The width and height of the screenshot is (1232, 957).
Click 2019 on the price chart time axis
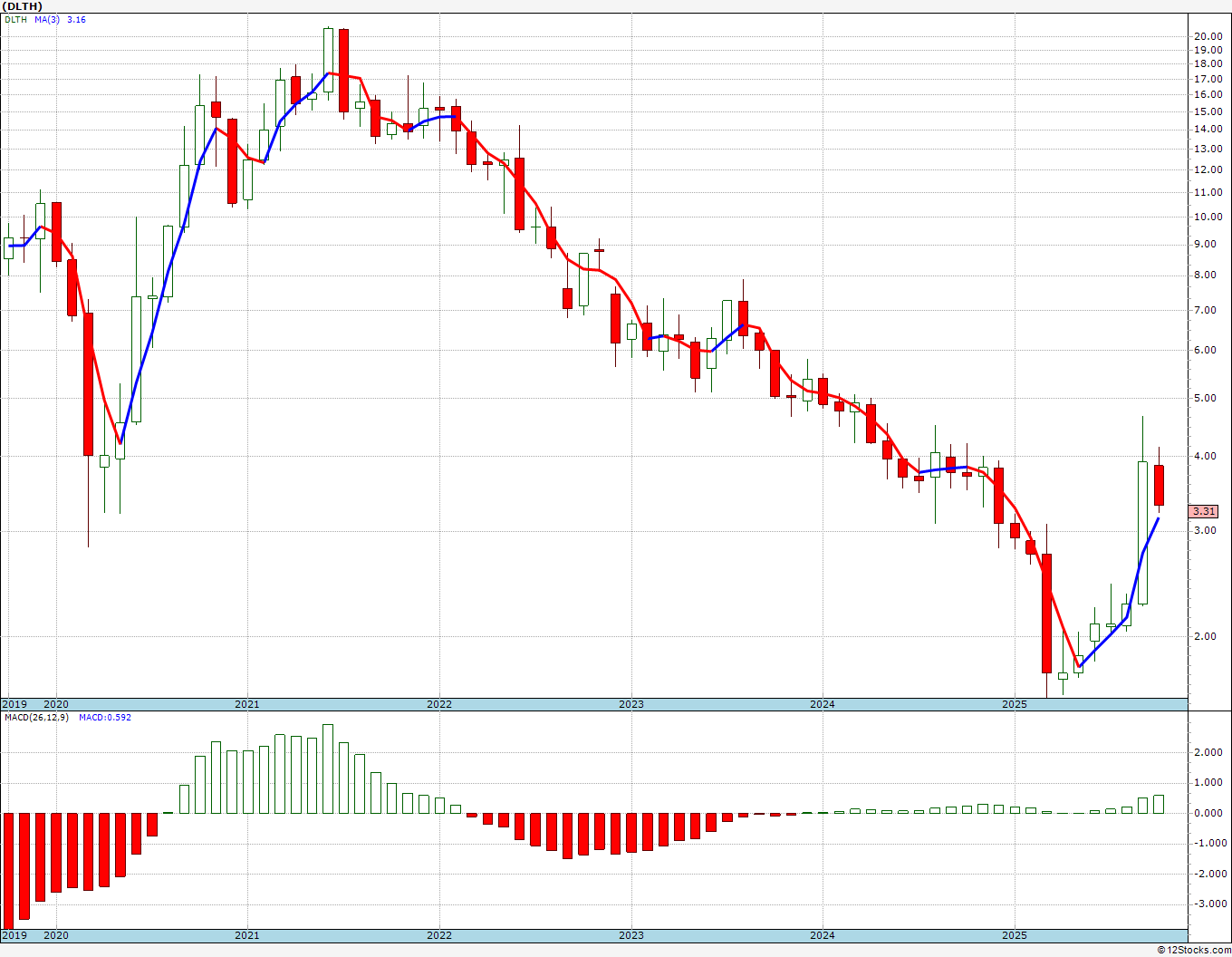(14, 704)
